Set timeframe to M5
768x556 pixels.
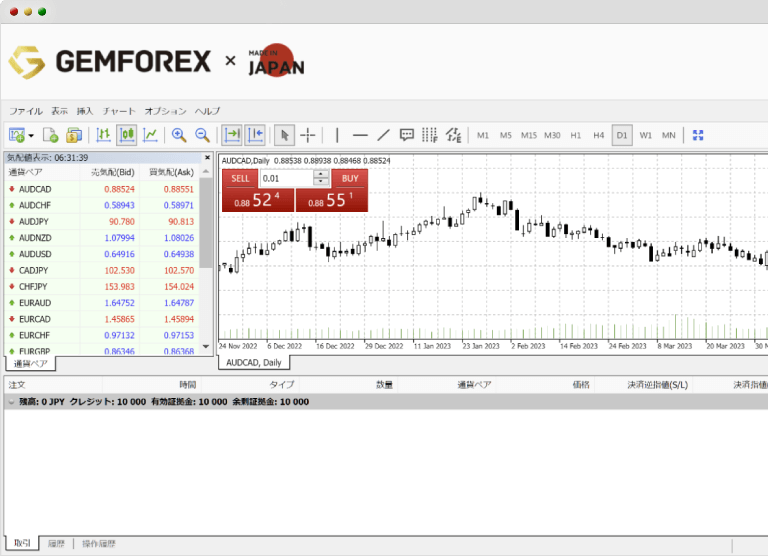[x=505, y=135]
